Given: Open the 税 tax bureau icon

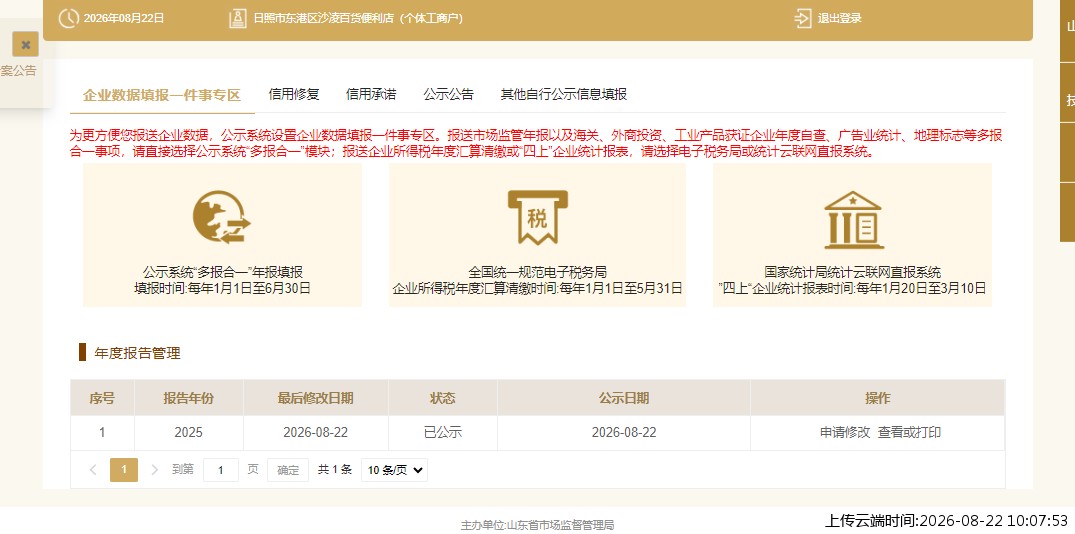Looking at the screenshot, I should coord(538,217).
